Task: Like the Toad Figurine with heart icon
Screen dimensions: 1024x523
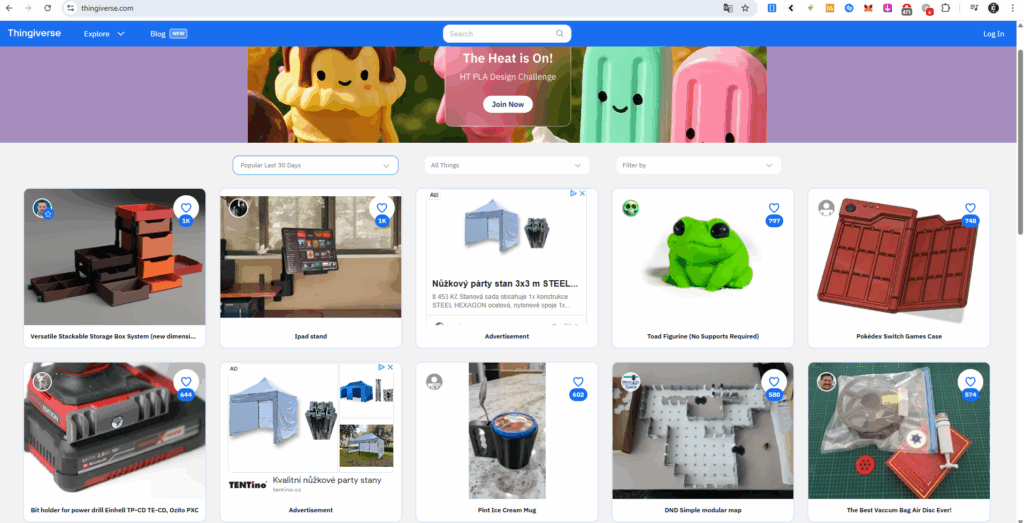Action: point(774,208)
